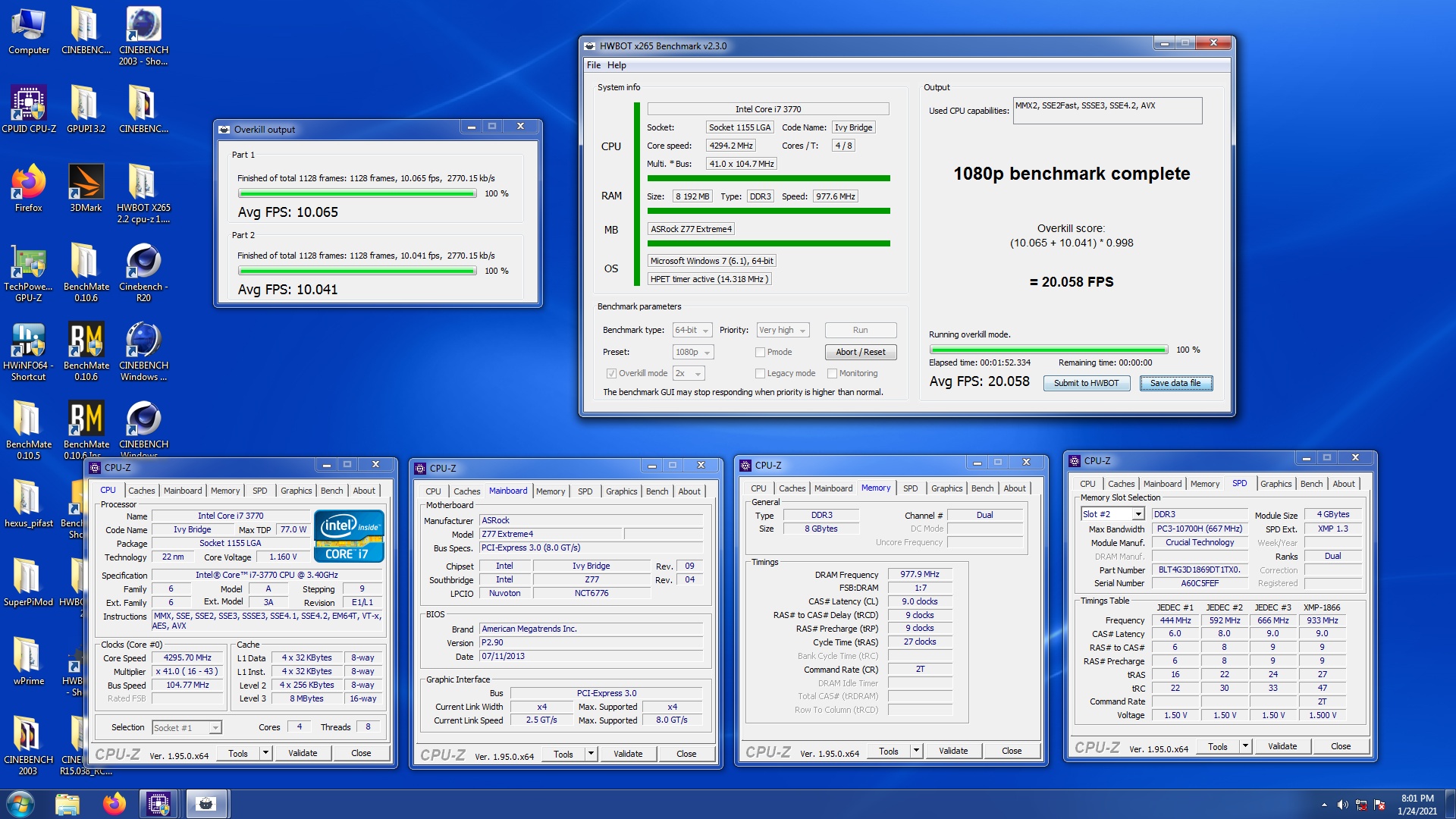This screenshot has width=1456, height=819.
Task: Click the Used CPU capabilities text box
Action: pos(1107,111)
